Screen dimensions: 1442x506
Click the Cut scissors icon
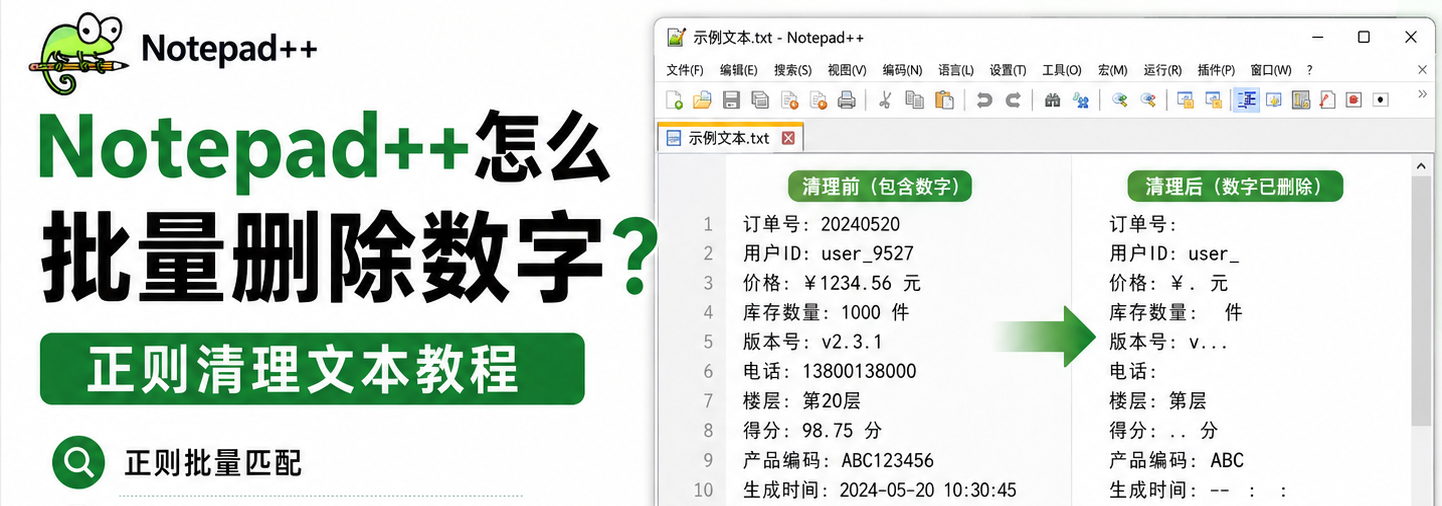click(x=884, y=99)
